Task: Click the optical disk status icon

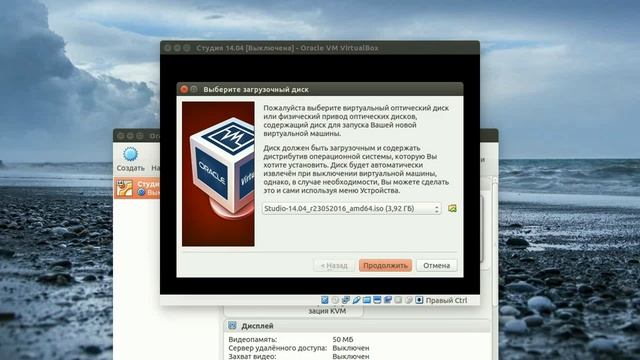Action: (335, 300)
